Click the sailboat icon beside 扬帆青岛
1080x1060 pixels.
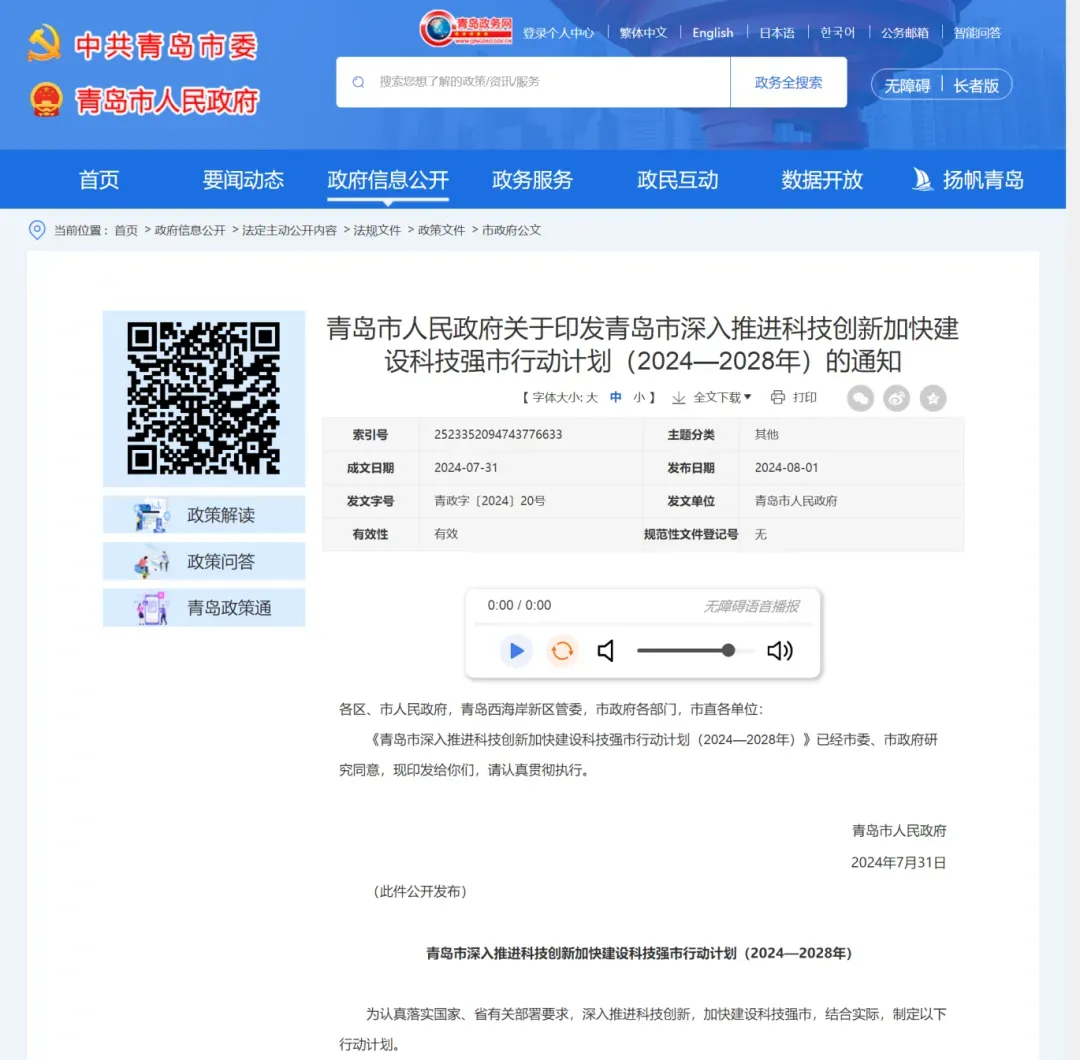coord(921,180)
